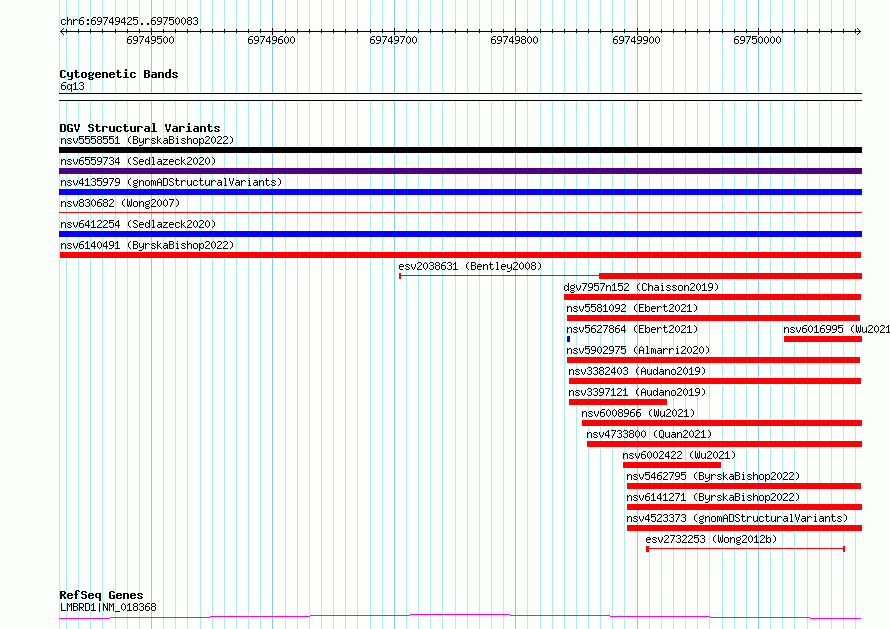Click the Cytogenetic Bands track title
Image resolution: width=890 pixels, height=629 pixels.
(x=119, y=74)
